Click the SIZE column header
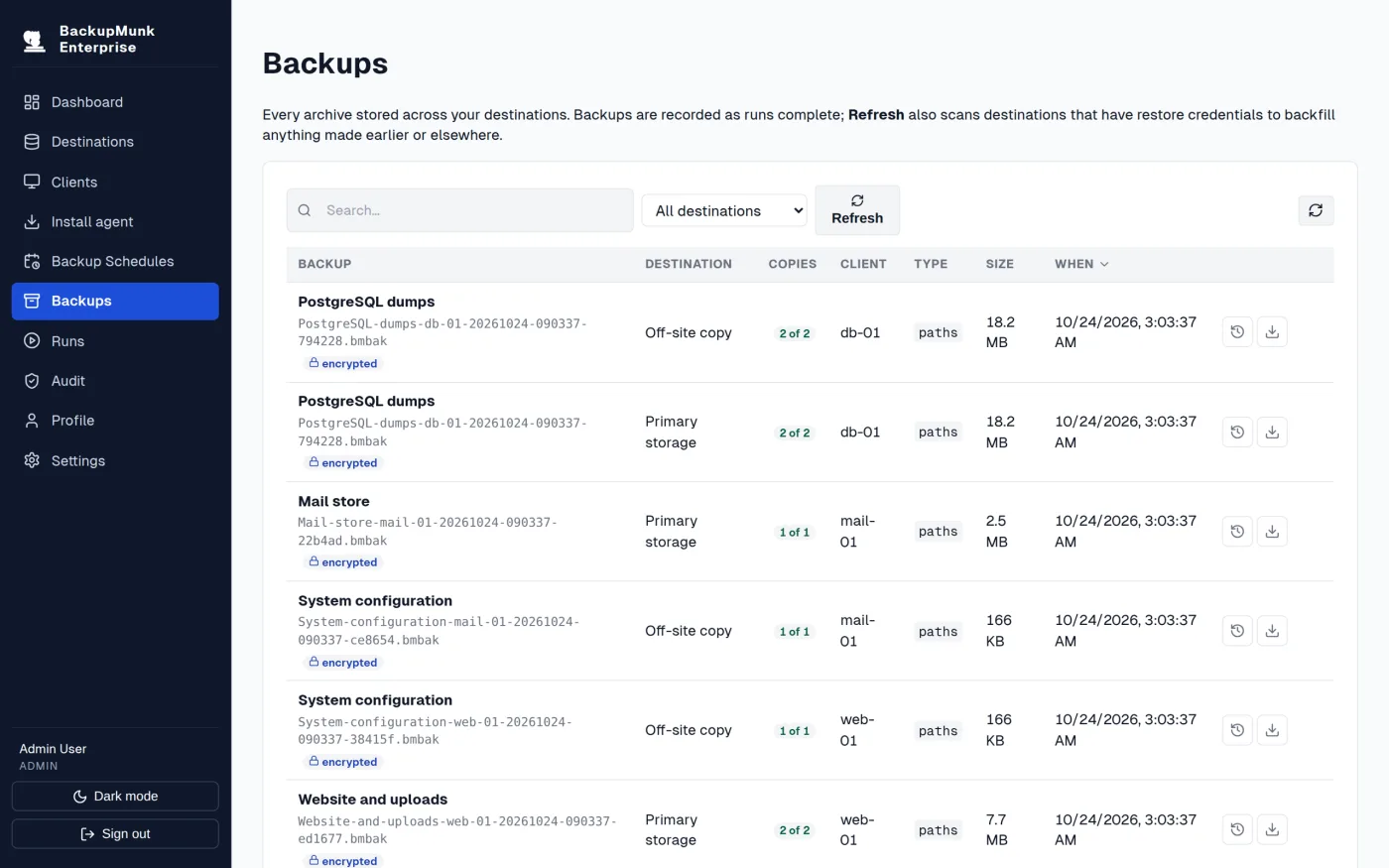Image resolution: width=1389 pixels, height=868 pixels. point(999,264)
